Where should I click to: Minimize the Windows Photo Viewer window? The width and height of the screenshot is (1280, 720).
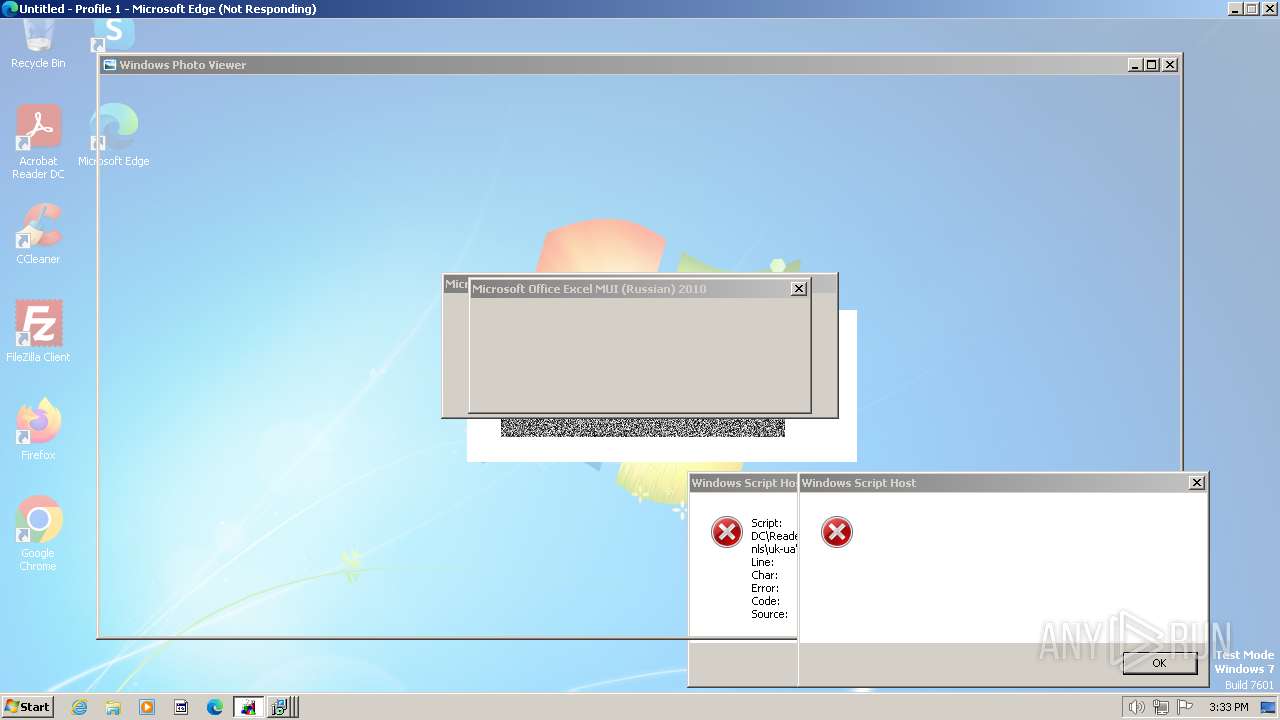click(1135, 65)
